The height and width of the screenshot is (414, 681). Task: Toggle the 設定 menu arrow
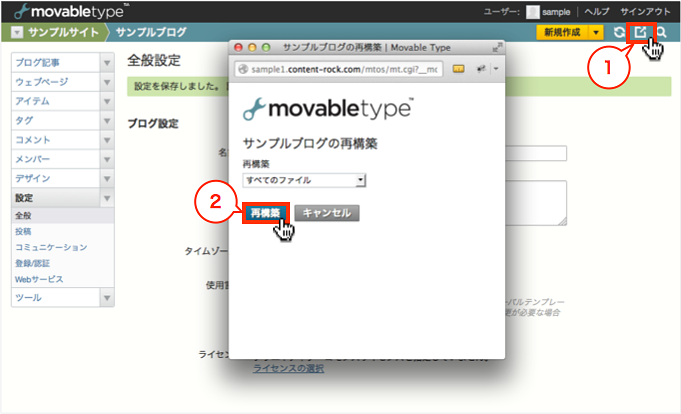107,198
